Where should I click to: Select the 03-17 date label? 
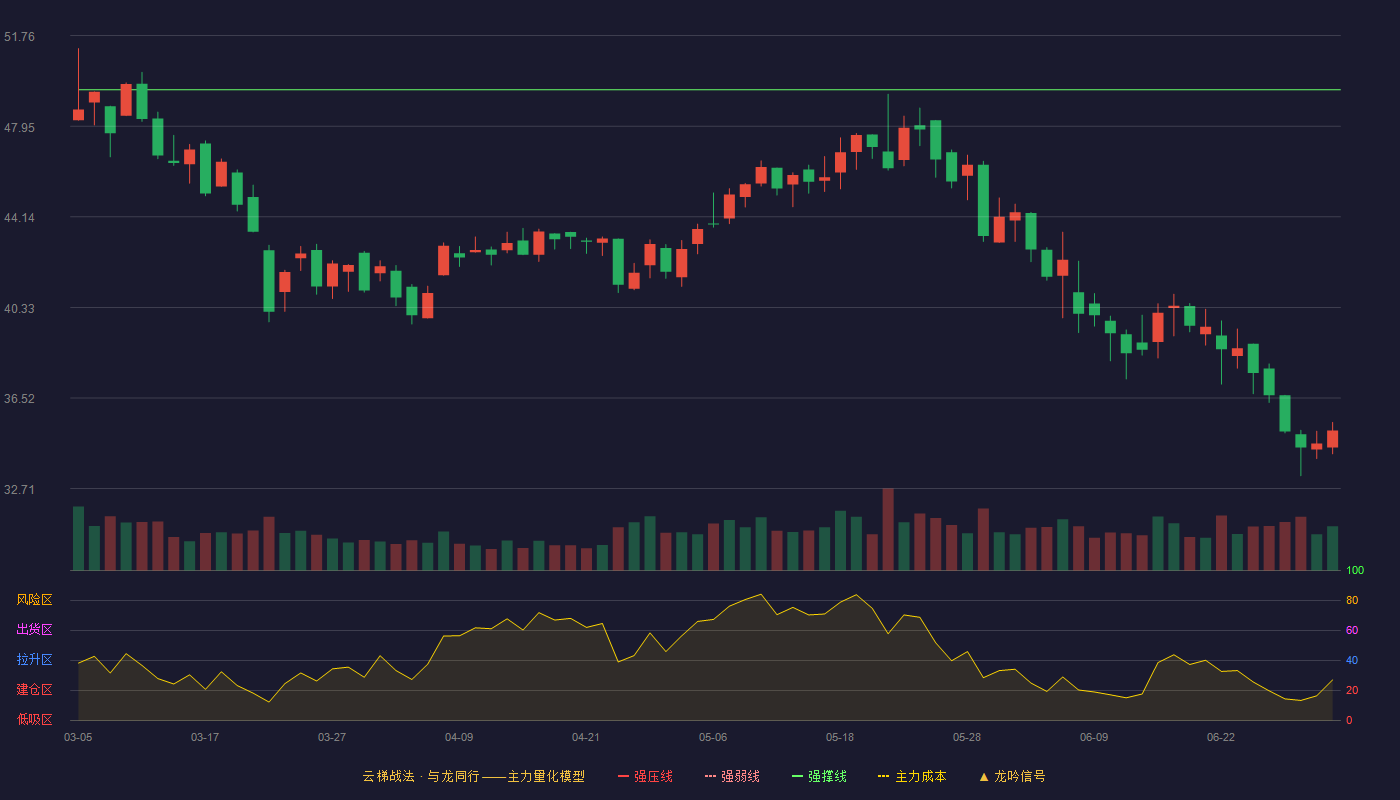[205, 737]
